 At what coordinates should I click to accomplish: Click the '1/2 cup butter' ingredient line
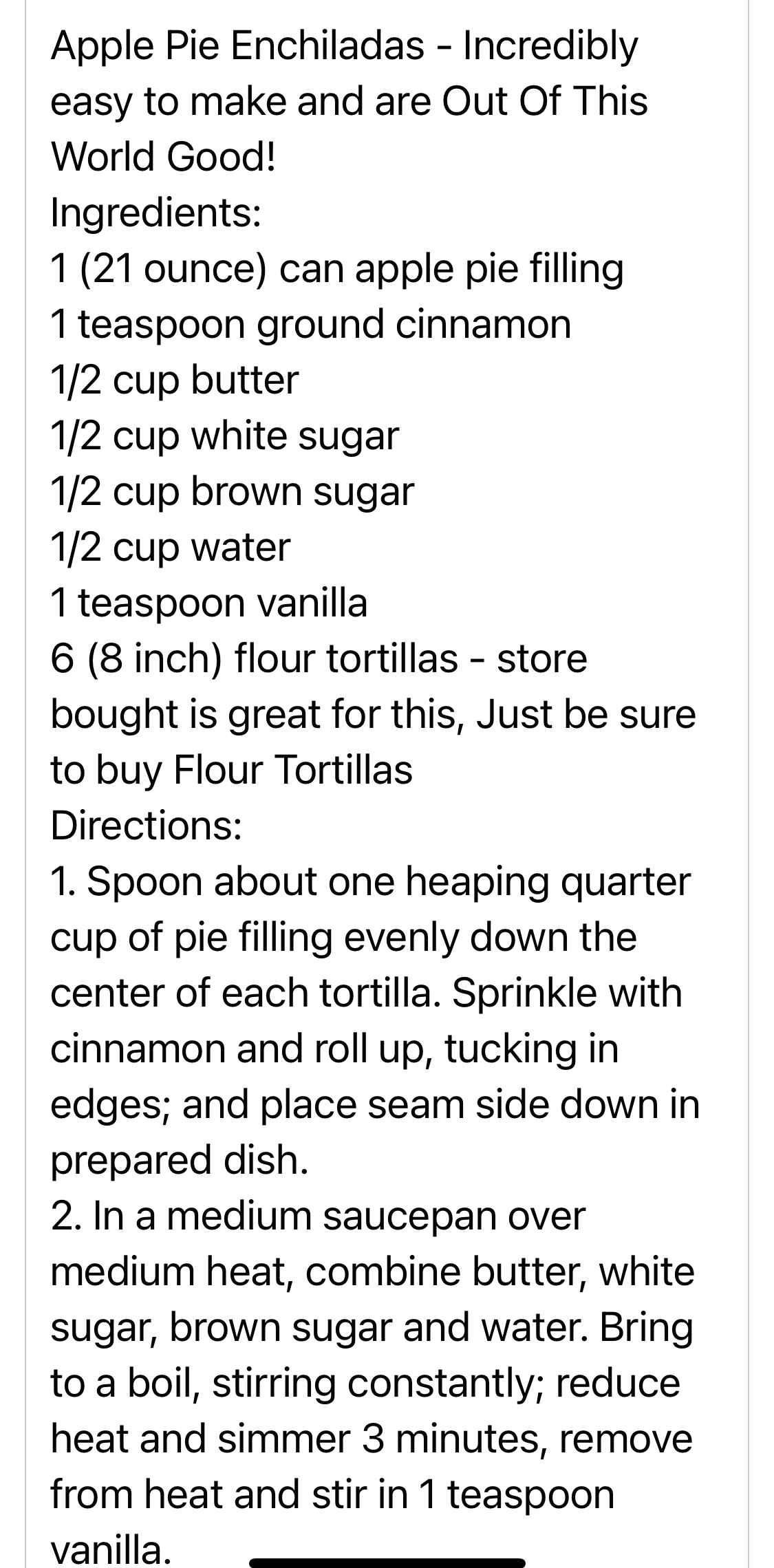[175, 380]
